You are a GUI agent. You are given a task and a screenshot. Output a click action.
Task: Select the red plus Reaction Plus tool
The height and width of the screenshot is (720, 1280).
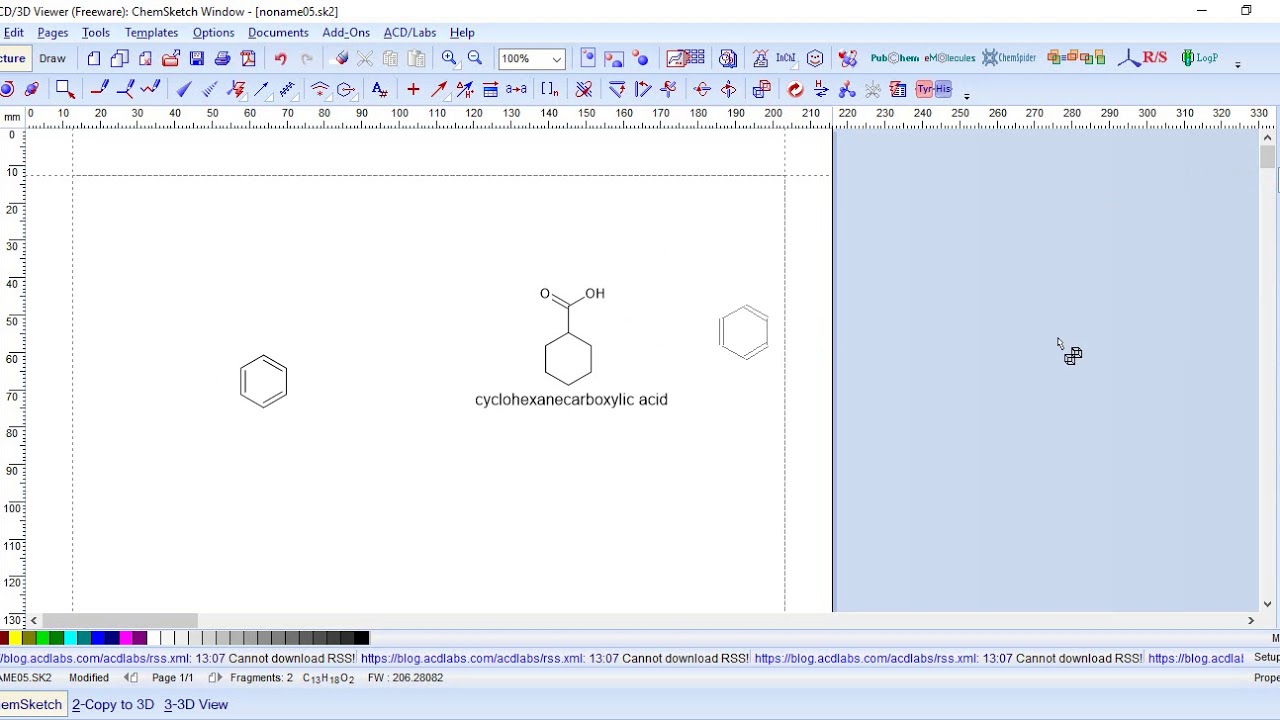413,89
